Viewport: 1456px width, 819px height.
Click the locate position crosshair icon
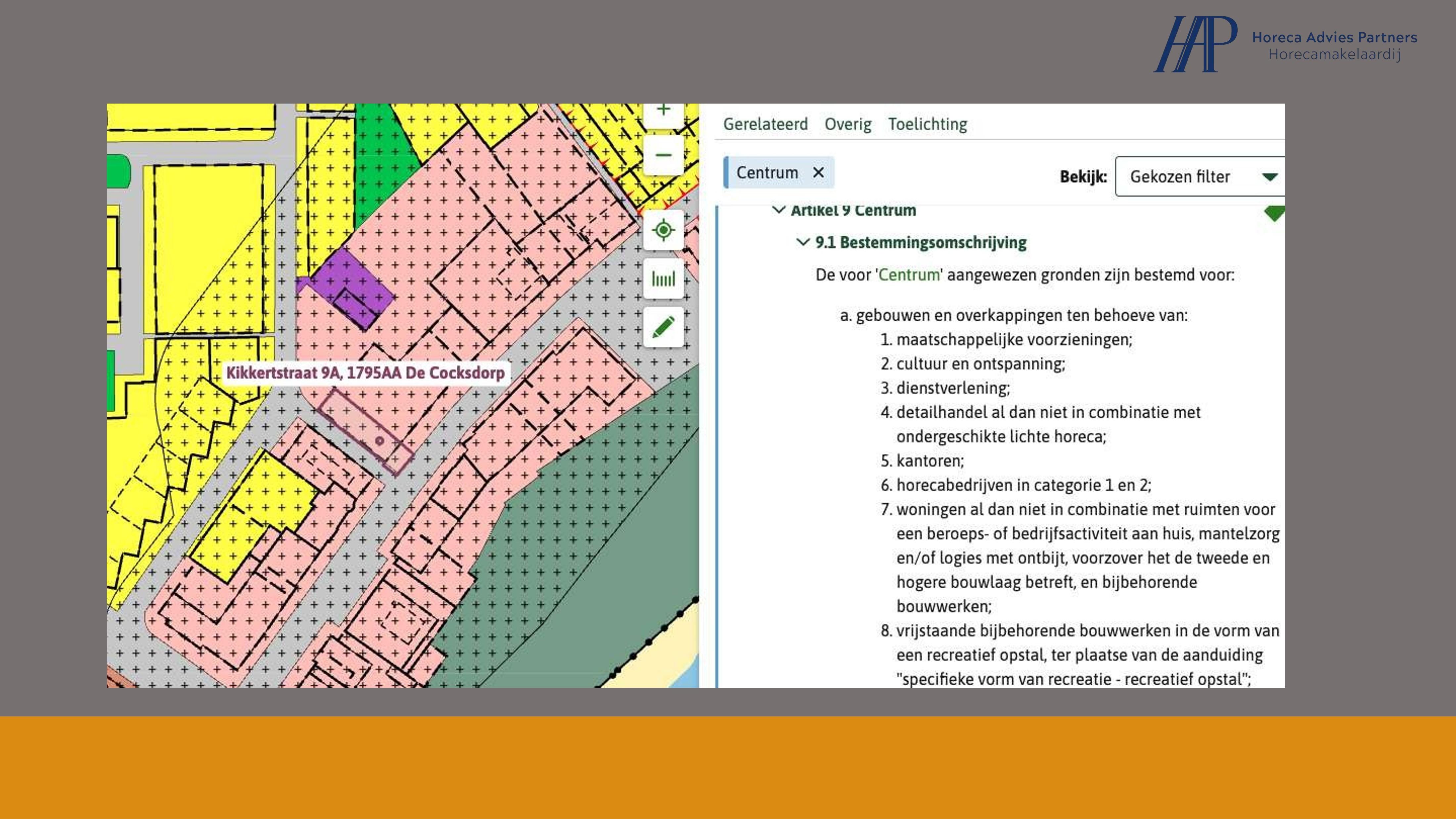click(663, 230)
